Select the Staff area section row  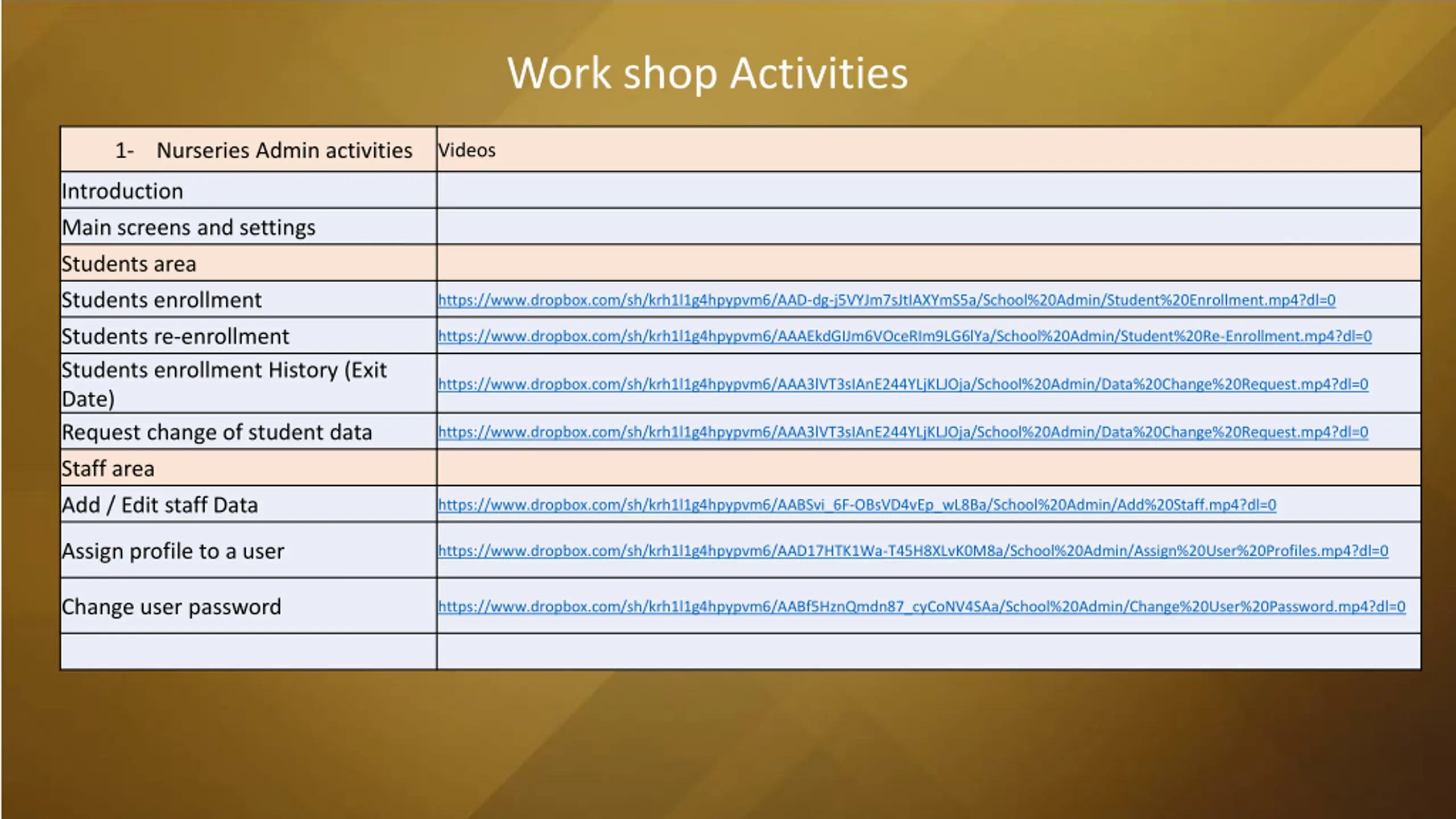pos(108,469)
